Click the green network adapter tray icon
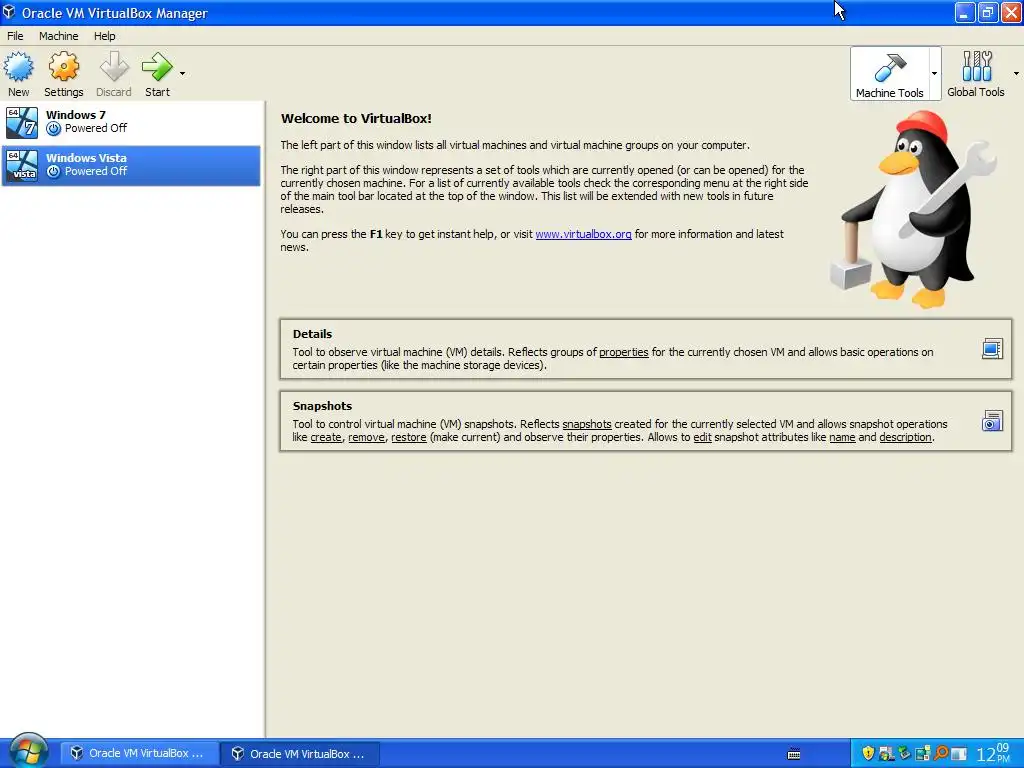Image resolution: width=1024 pixels, height=768 pixels. [904, 754]
